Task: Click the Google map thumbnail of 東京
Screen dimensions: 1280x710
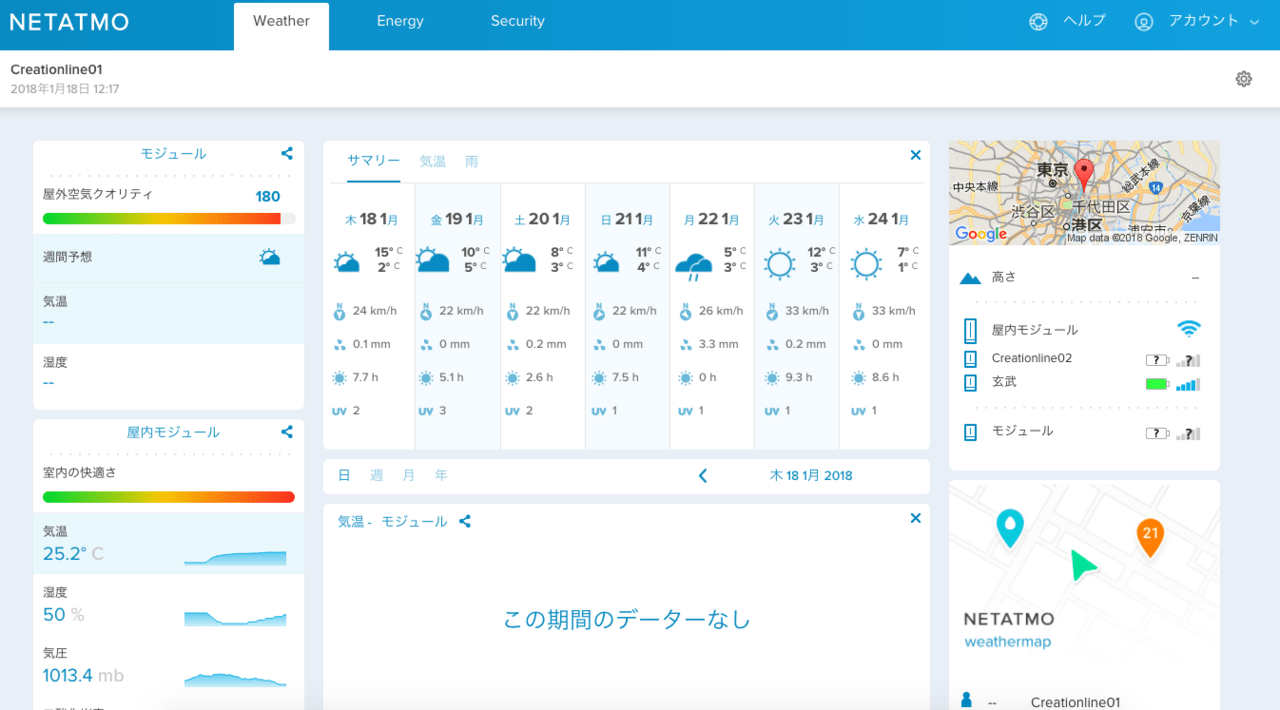Action: (1084, 193)
